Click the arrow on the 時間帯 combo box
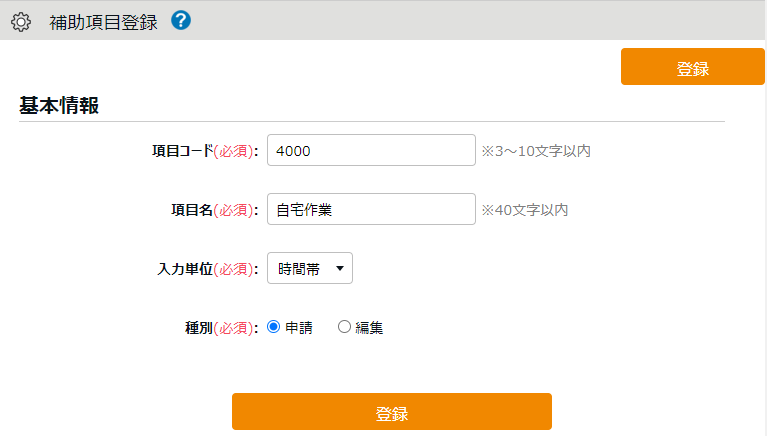This screenshot has width=767, height=436. [x=339, y=268]
